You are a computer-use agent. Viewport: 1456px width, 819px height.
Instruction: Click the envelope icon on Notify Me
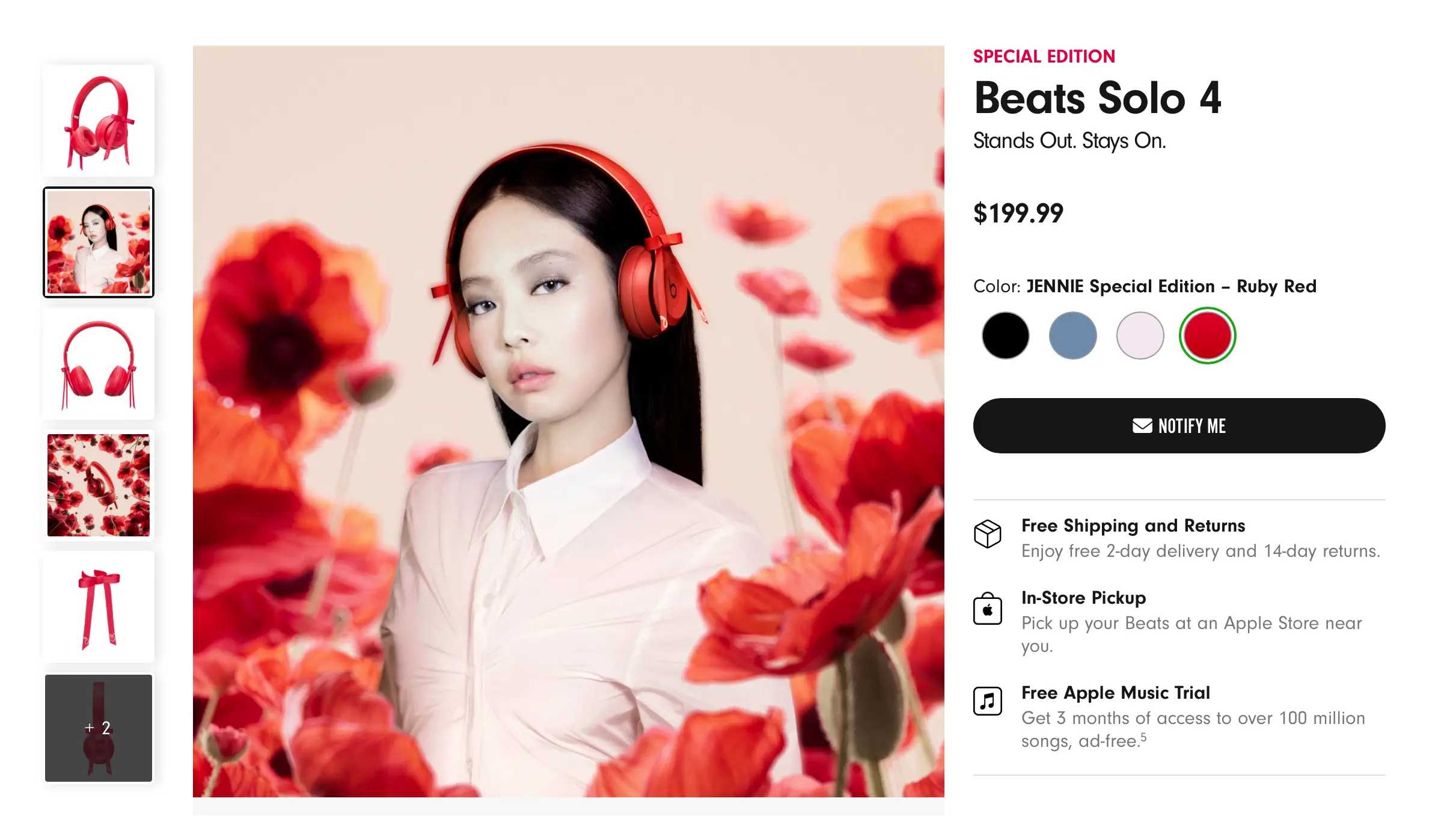1142,426
